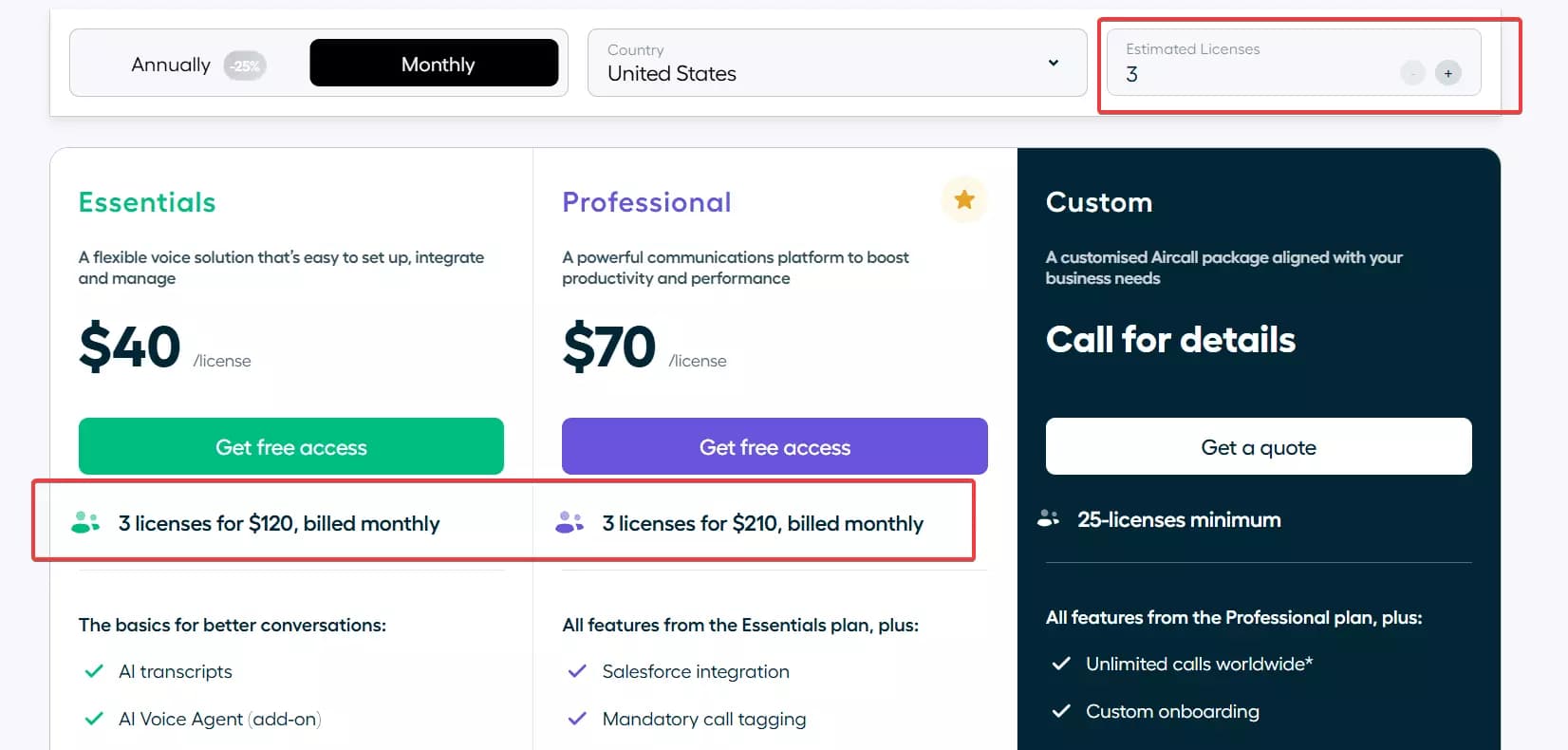1568x750 pixels.
Task: Click the -25% discount badge
Action: (x=244, y=65)
